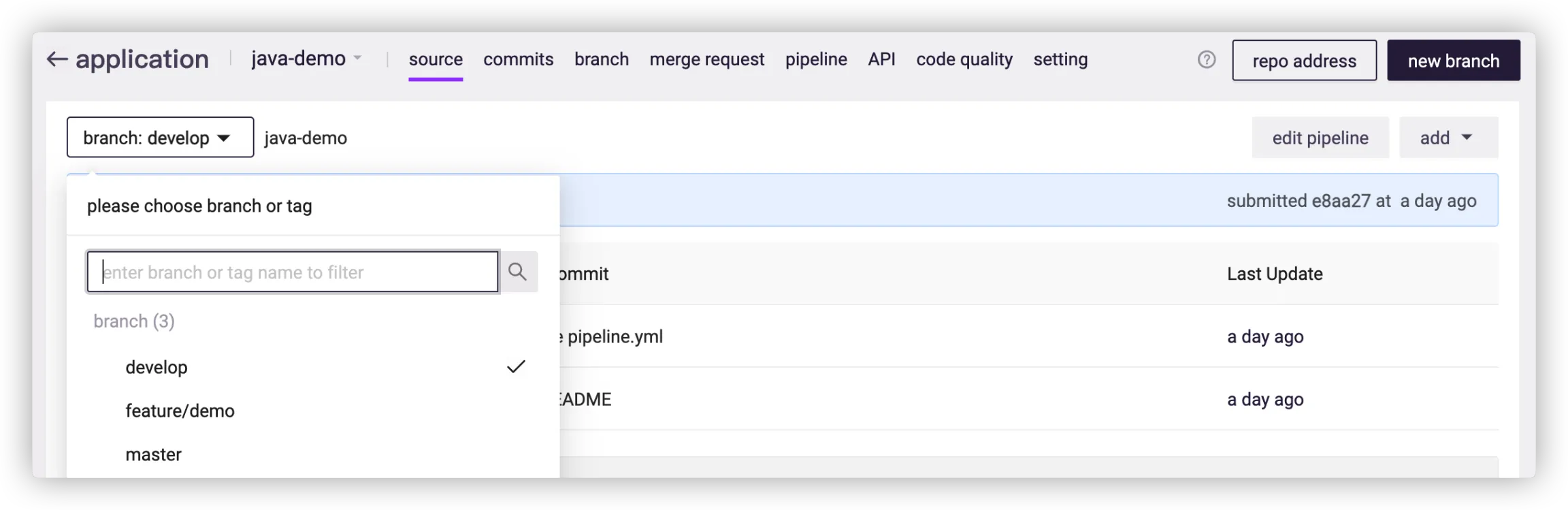Create a new branch
This screenshot has width=1568, height=510.
[1453, 61]
